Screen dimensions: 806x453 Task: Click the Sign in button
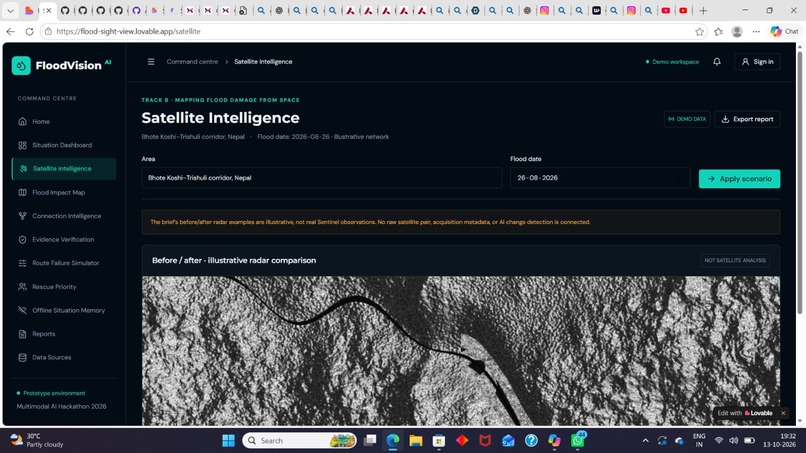pos(757,62)
